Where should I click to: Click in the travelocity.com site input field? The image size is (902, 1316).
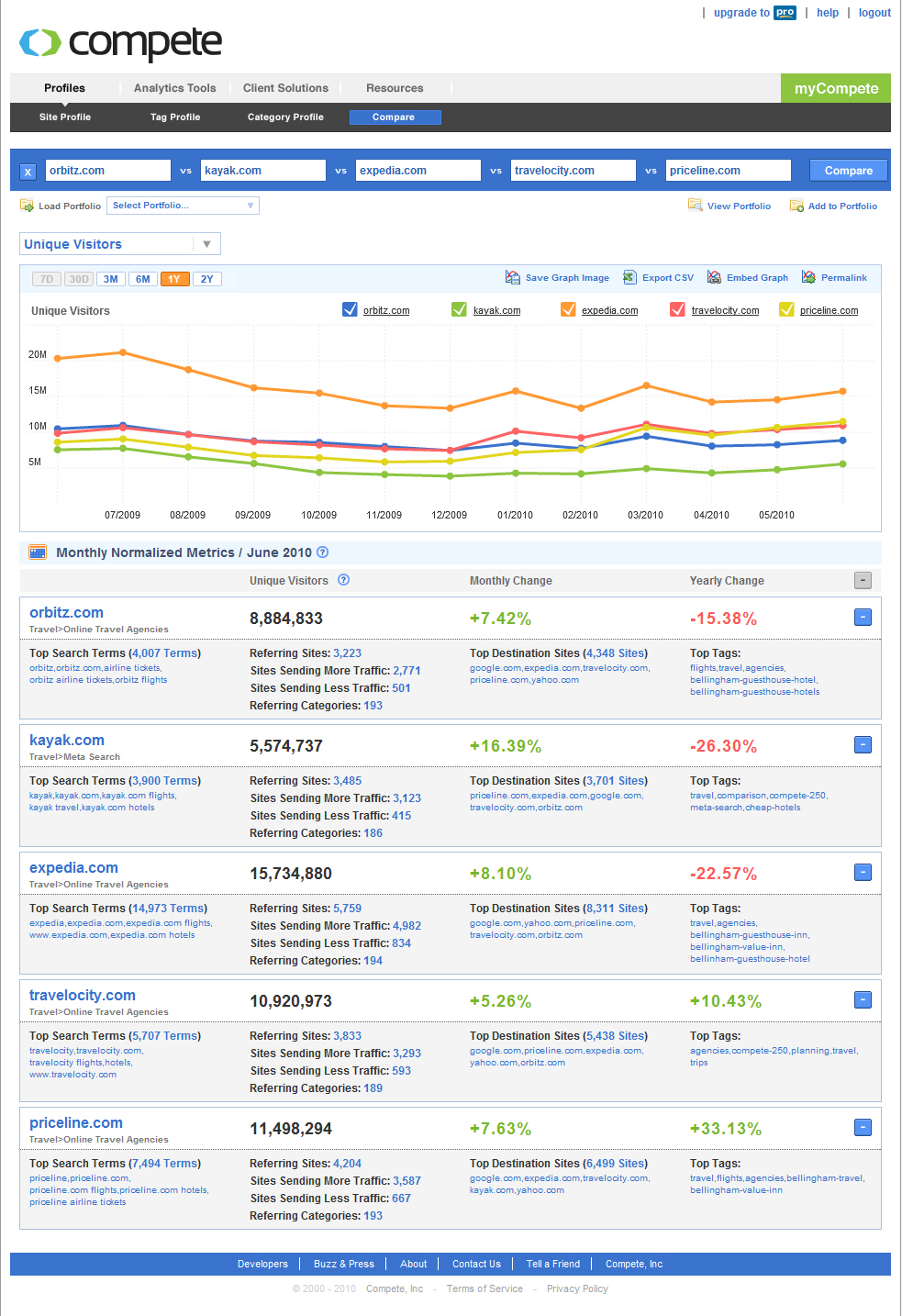click(573, 171)
